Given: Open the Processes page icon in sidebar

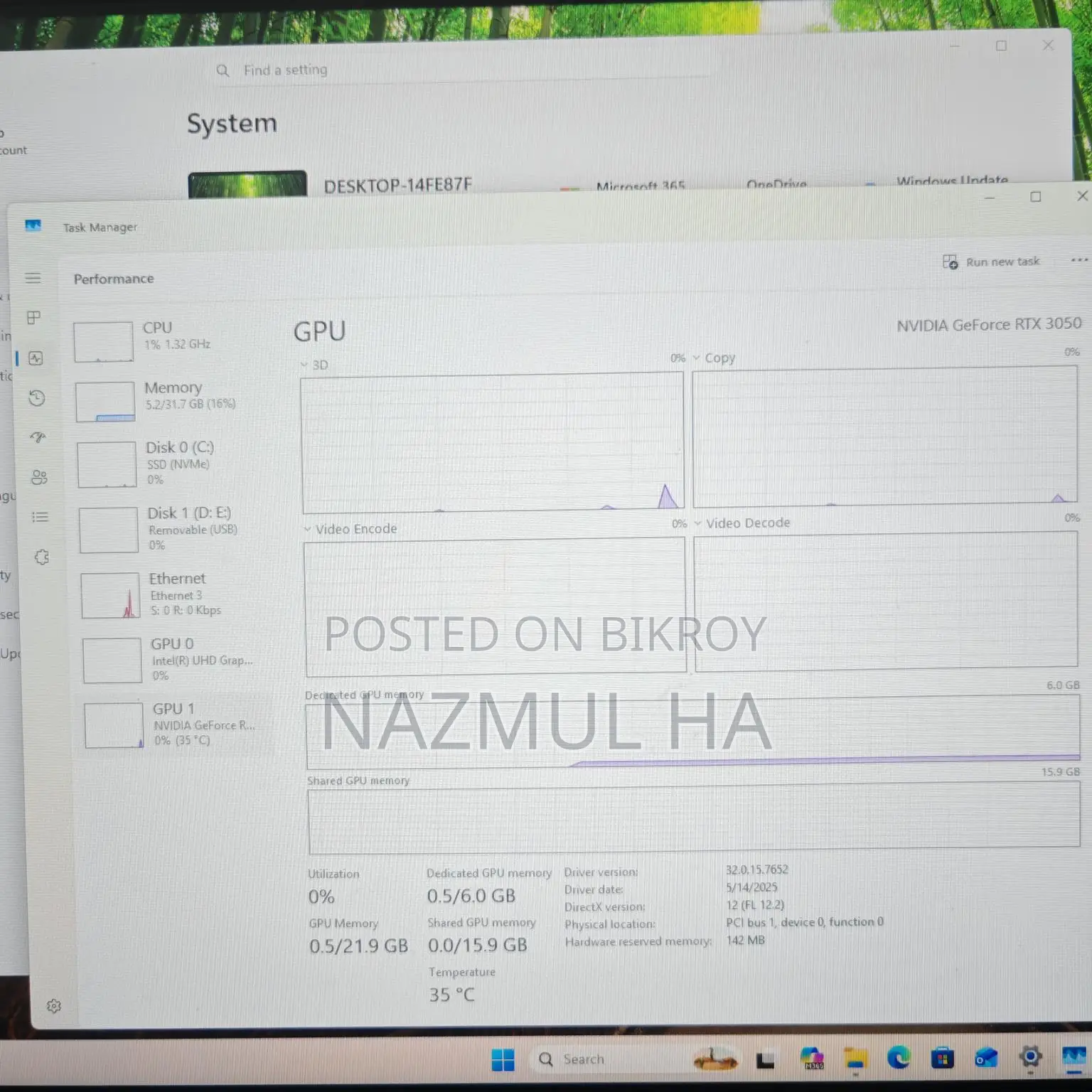Looking at the screenshot, I should point(33,318).
